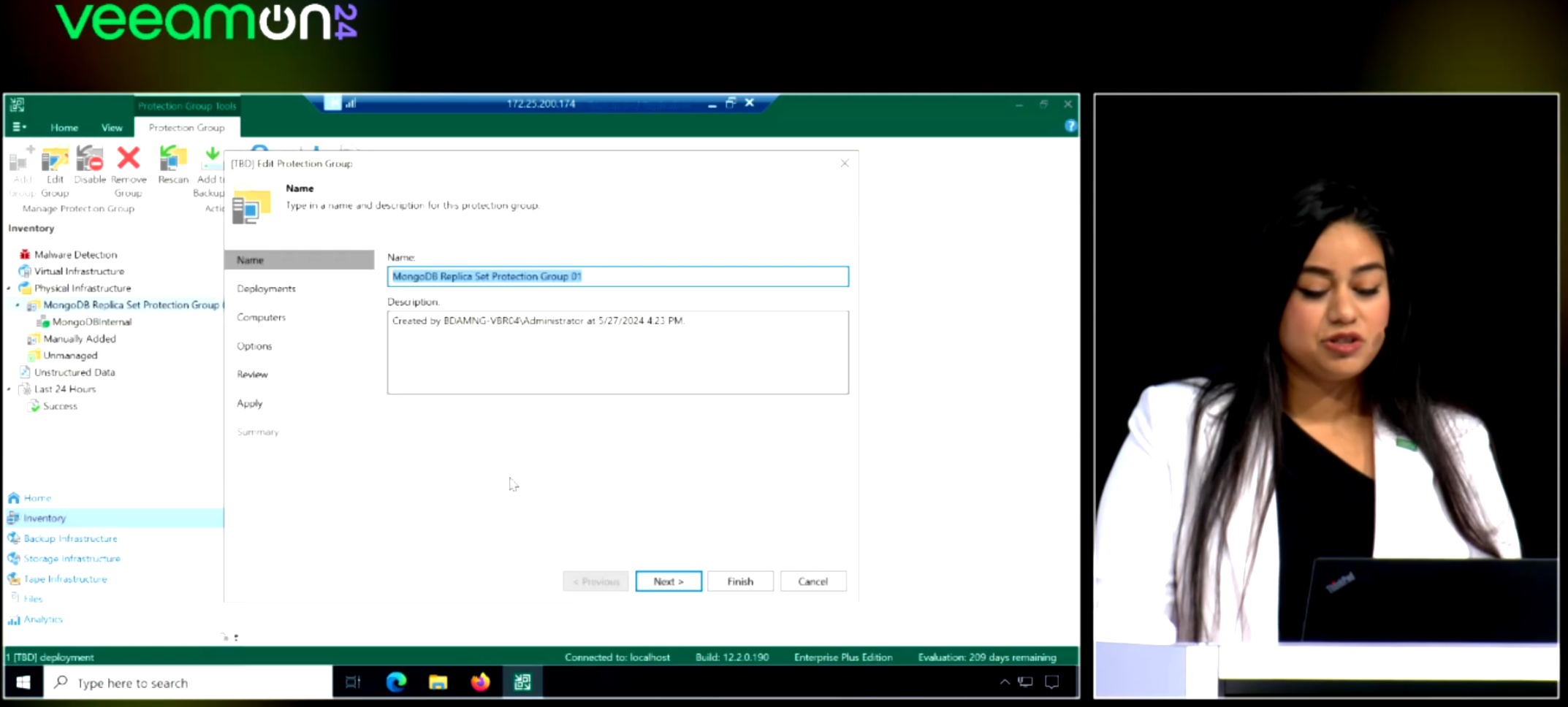Screen dimensions: 1568x707
Task: Open the Windows Start menu
Action: pos(23,682)
